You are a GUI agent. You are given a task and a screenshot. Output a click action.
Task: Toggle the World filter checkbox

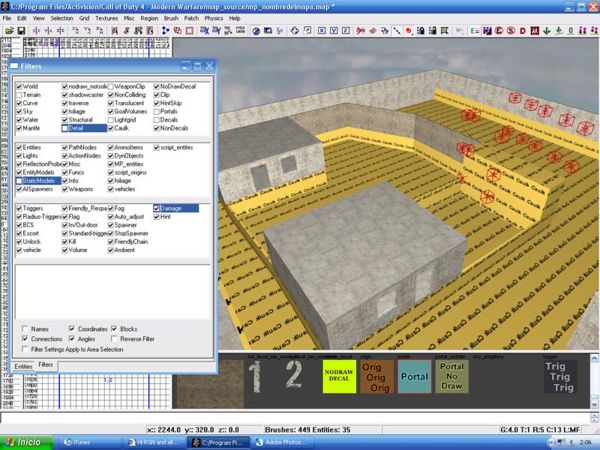click(x=19, y=86)
